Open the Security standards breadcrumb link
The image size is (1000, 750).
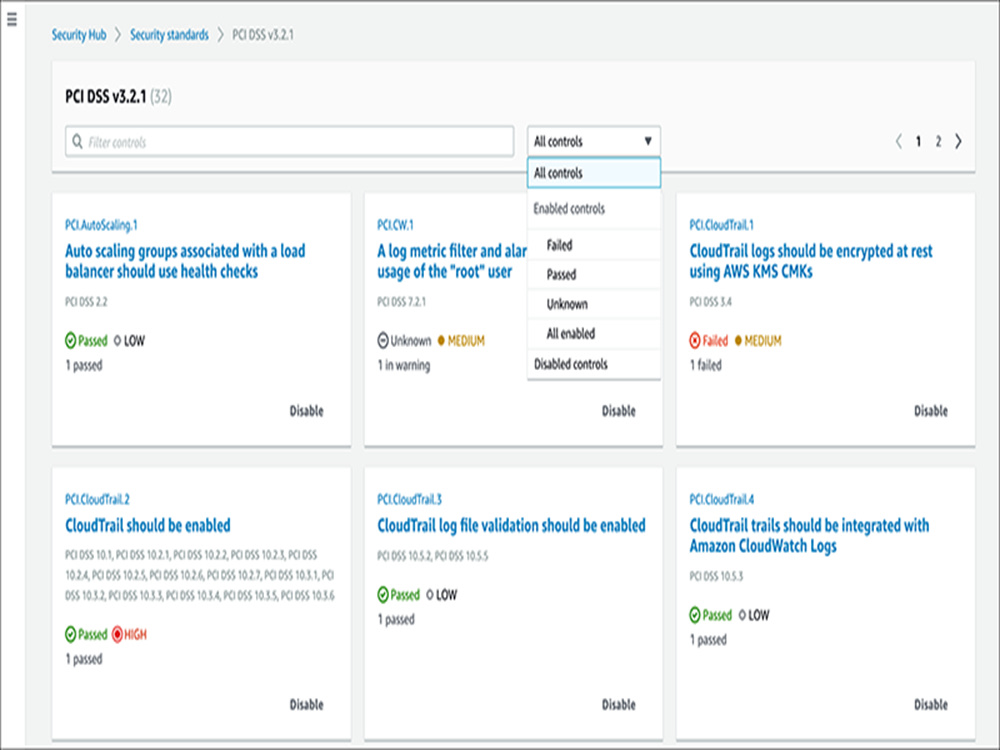point(169,34)
